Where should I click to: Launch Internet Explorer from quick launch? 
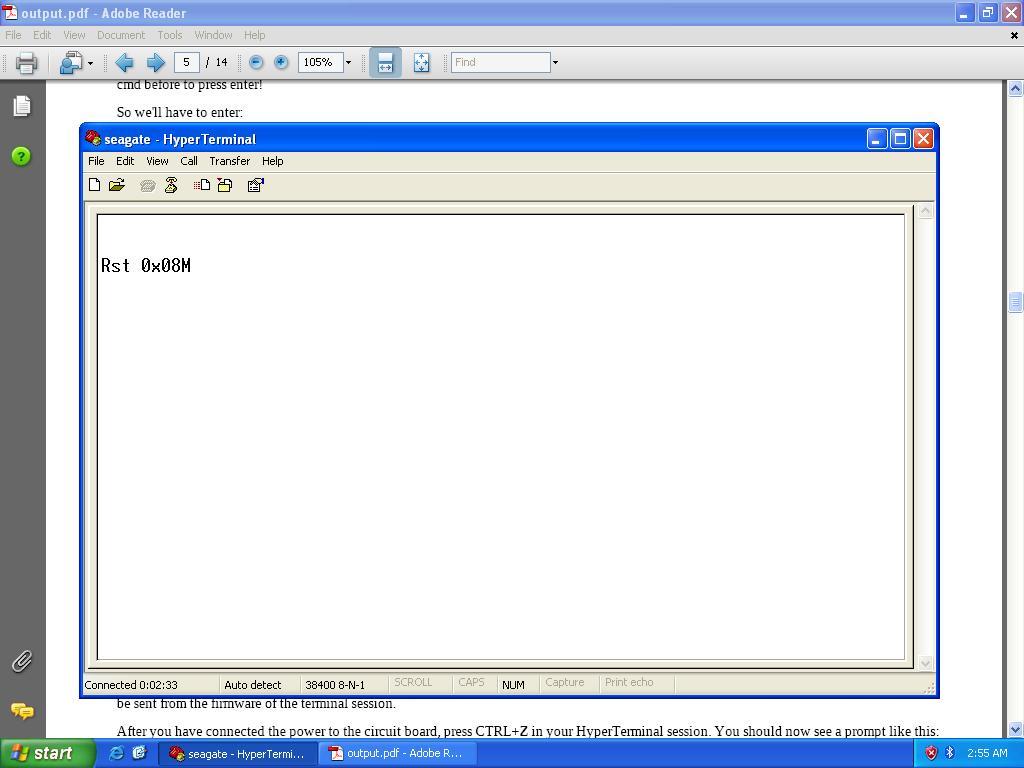(x=116, y=753)
